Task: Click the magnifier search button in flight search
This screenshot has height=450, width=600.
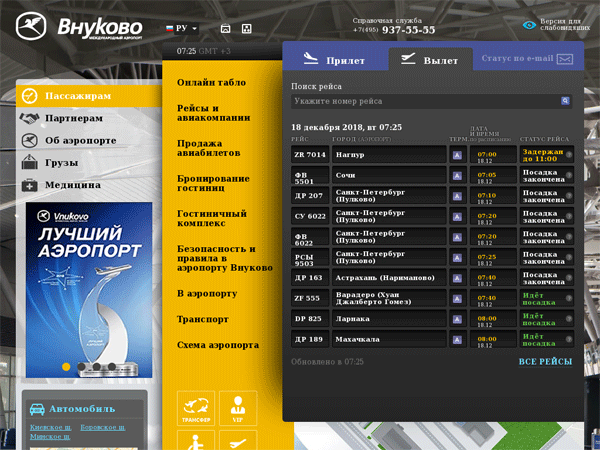Action: tap(565, 101)
